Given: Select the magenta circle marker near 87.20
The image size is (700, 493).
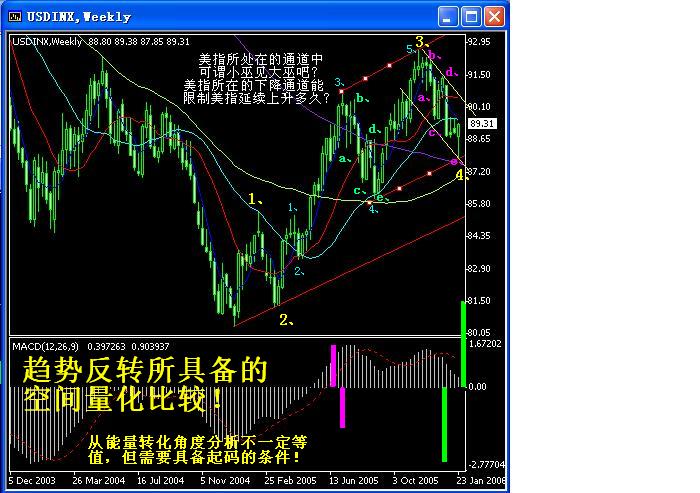Looking at the screenshot, I should 454,162.
